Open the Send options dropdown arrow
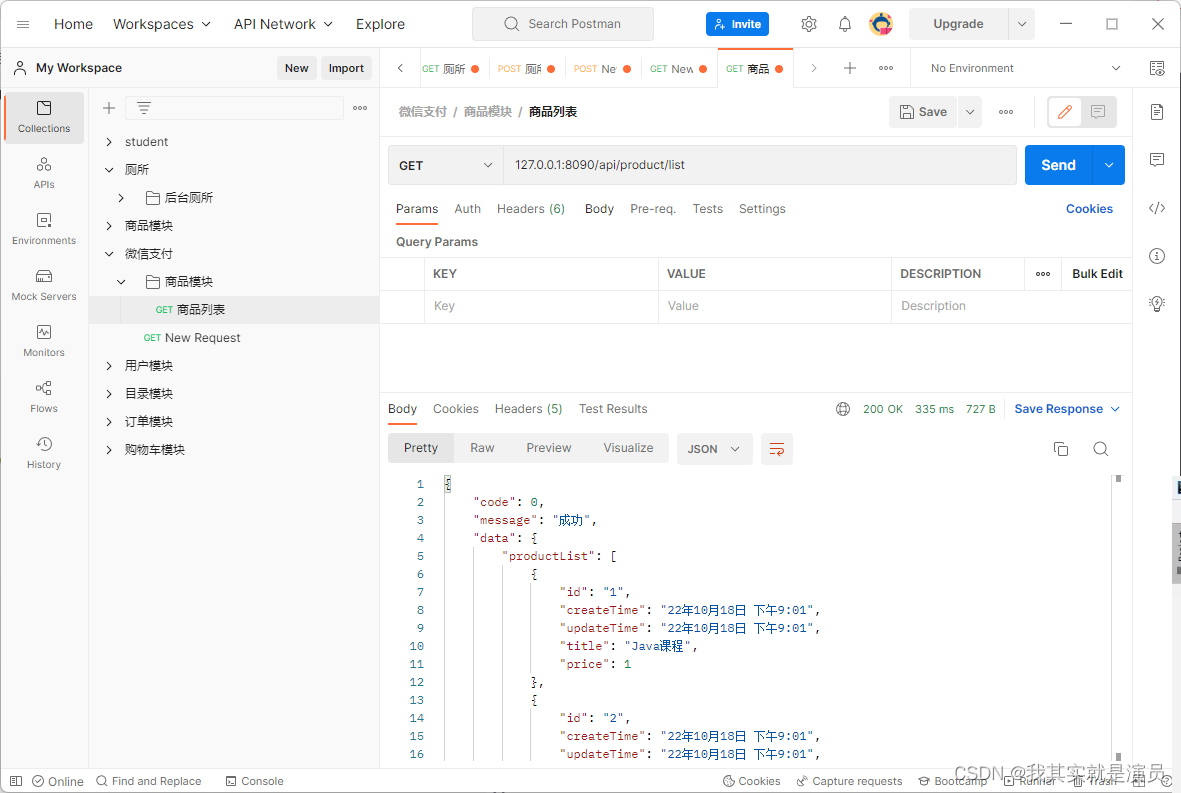Screen dimensions: 1181x793 1109,165
